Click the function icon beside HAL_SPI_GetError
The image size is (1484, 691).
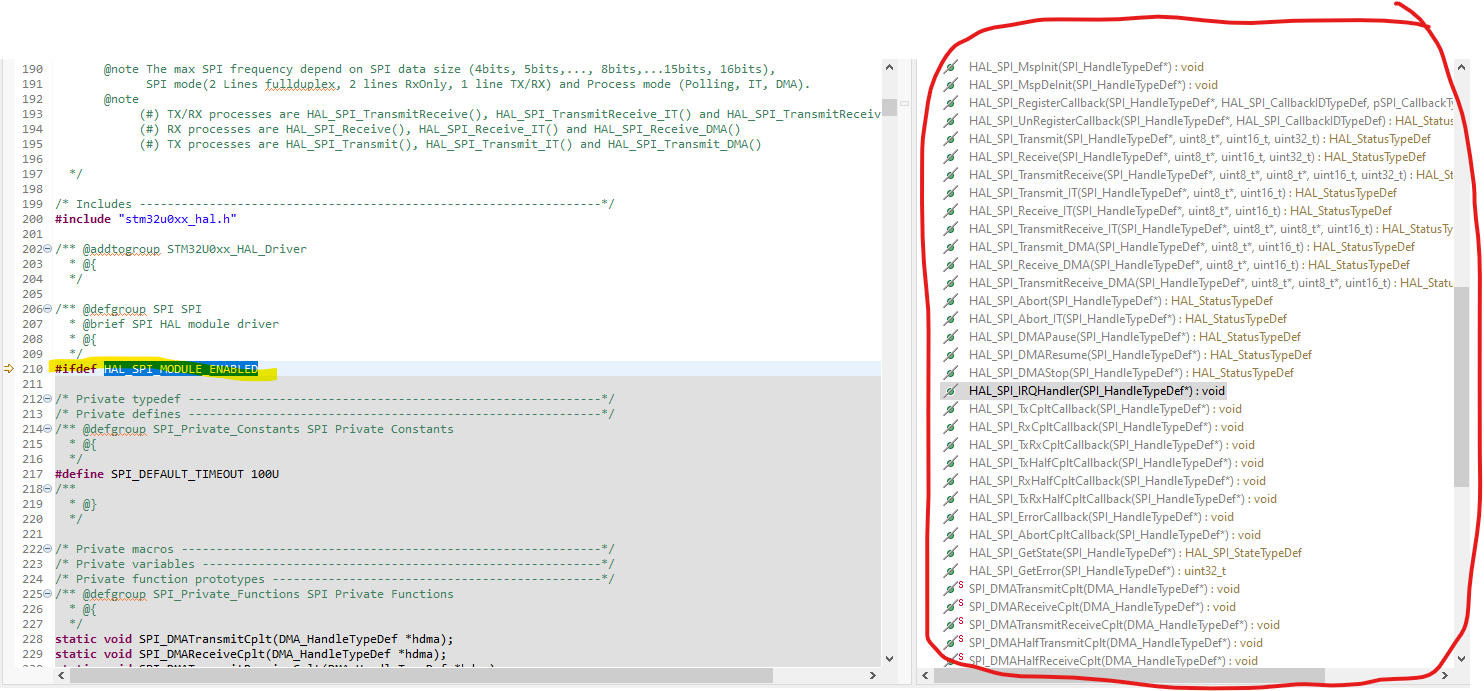(953, 570)
